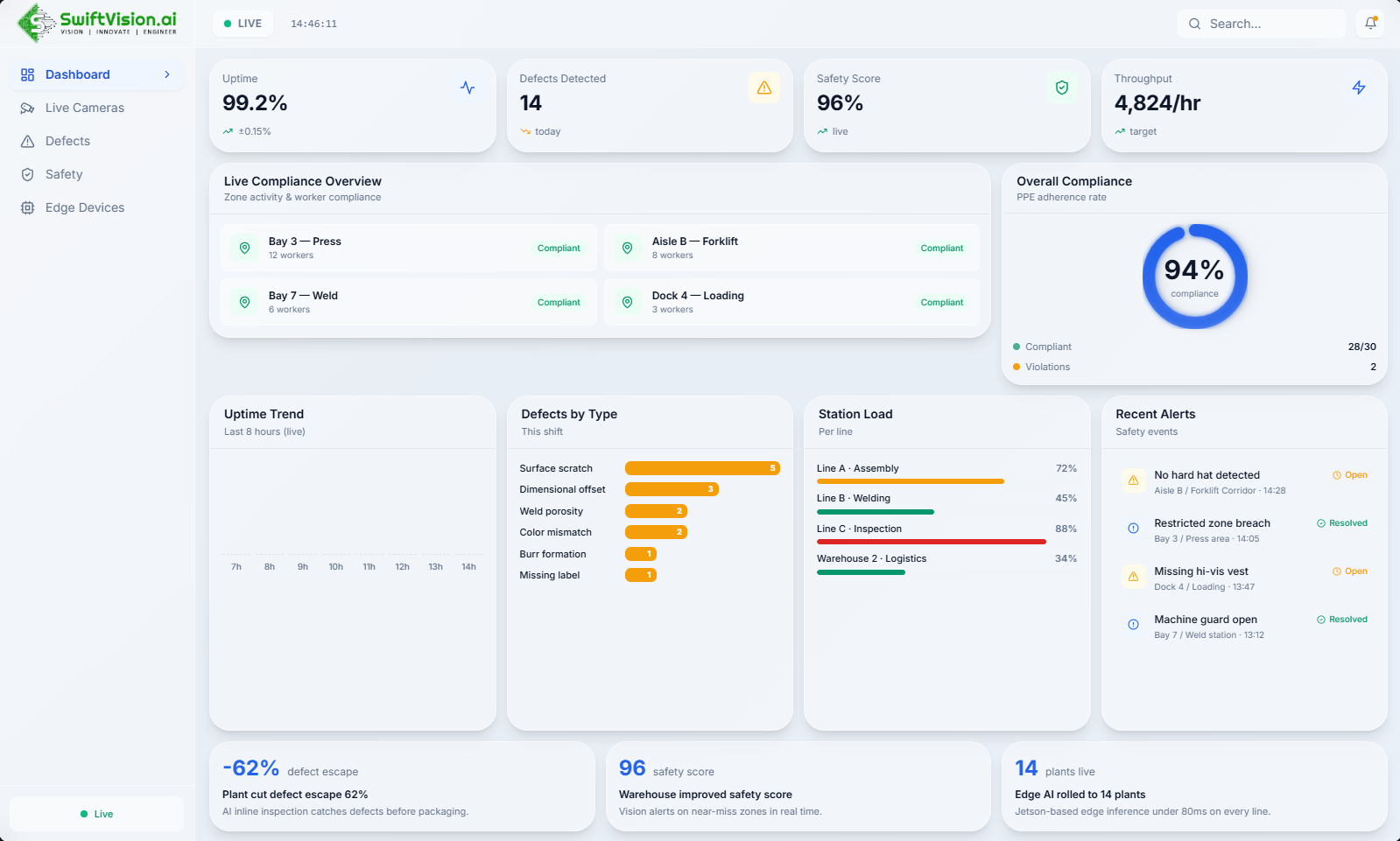Click the Open status on Missing hi-vis vest
The width and height of the screenshot is (1400, 841).
tap(1350, 571)
